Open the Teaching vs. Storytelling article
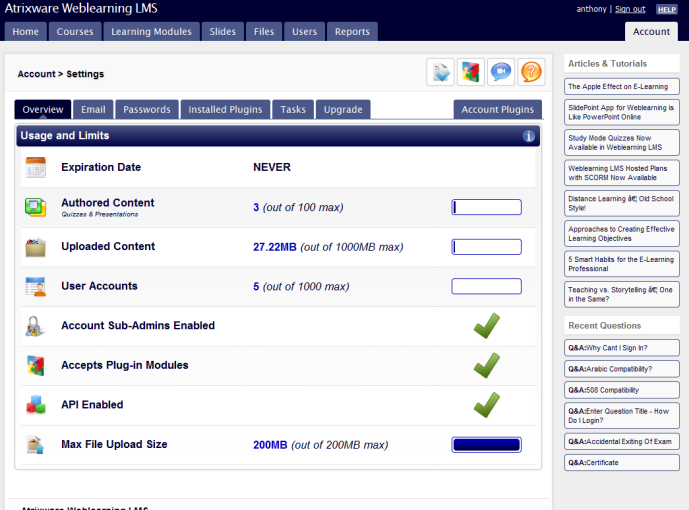This screenshot has width=689, height=510. (622, 294)
